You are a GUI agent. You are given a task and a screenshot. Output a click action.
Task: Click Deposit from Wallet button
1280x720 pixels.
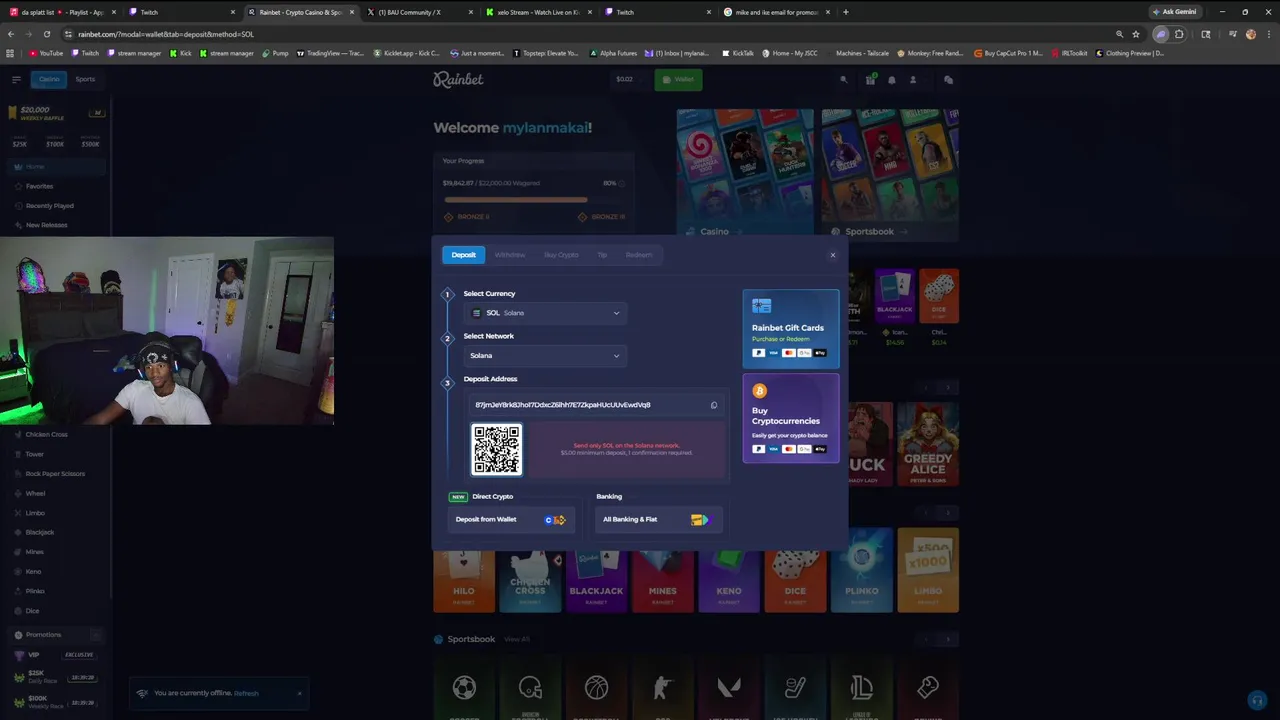pos(511,520)
